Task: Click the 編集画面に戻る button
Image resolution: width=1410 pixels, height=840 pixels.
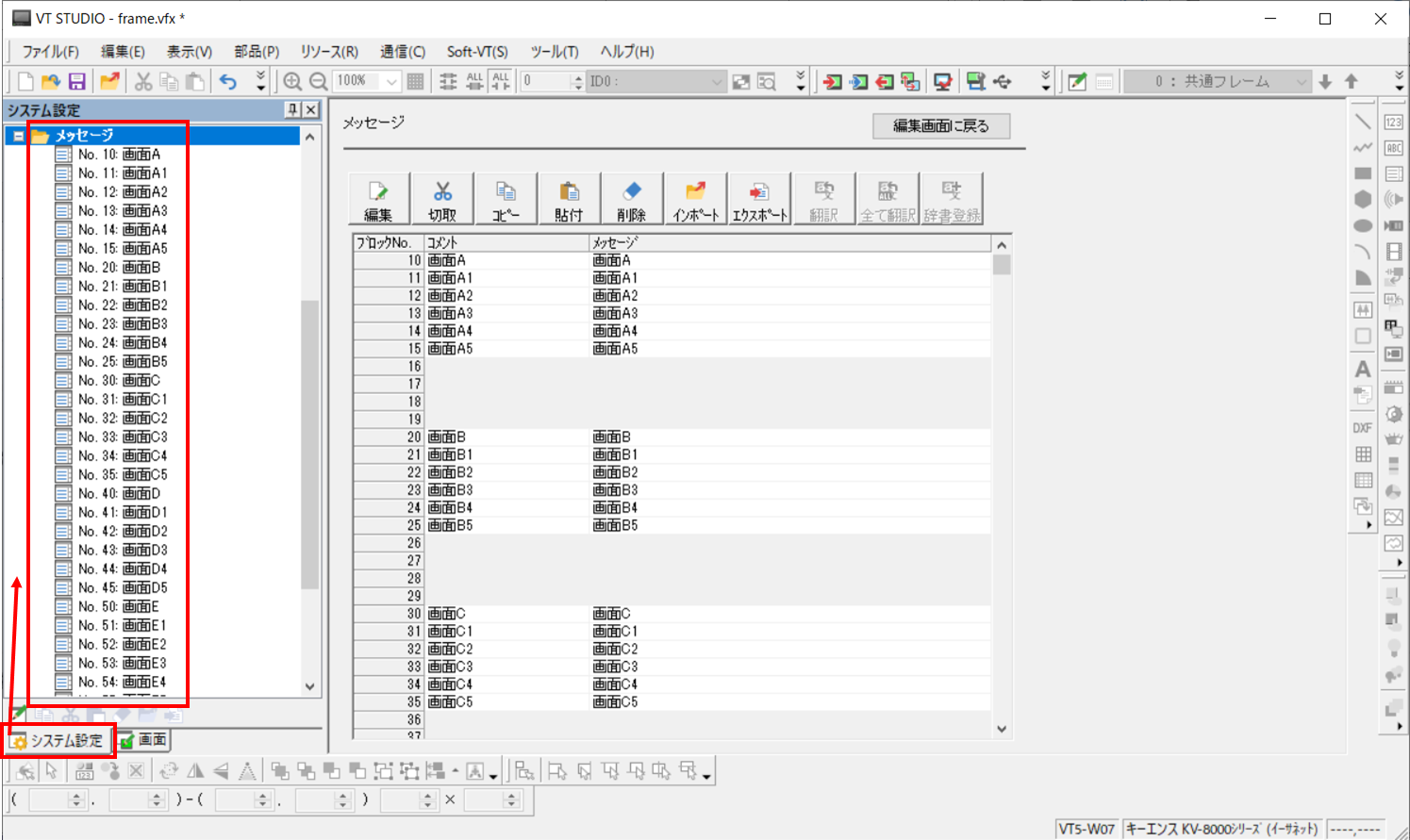Action: click(x=940, y=125)
